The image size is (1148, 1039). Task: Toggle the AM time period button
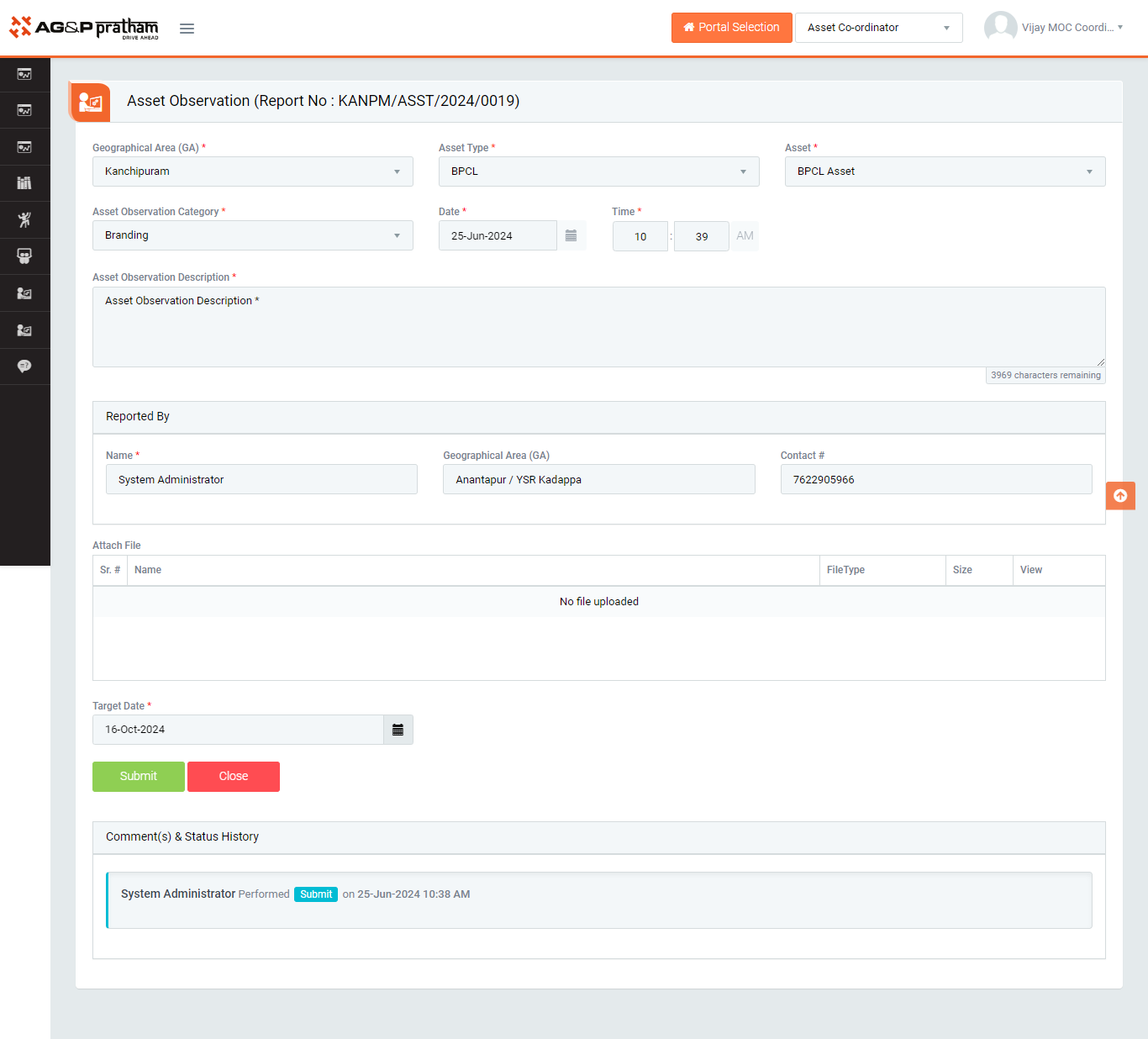745,236
